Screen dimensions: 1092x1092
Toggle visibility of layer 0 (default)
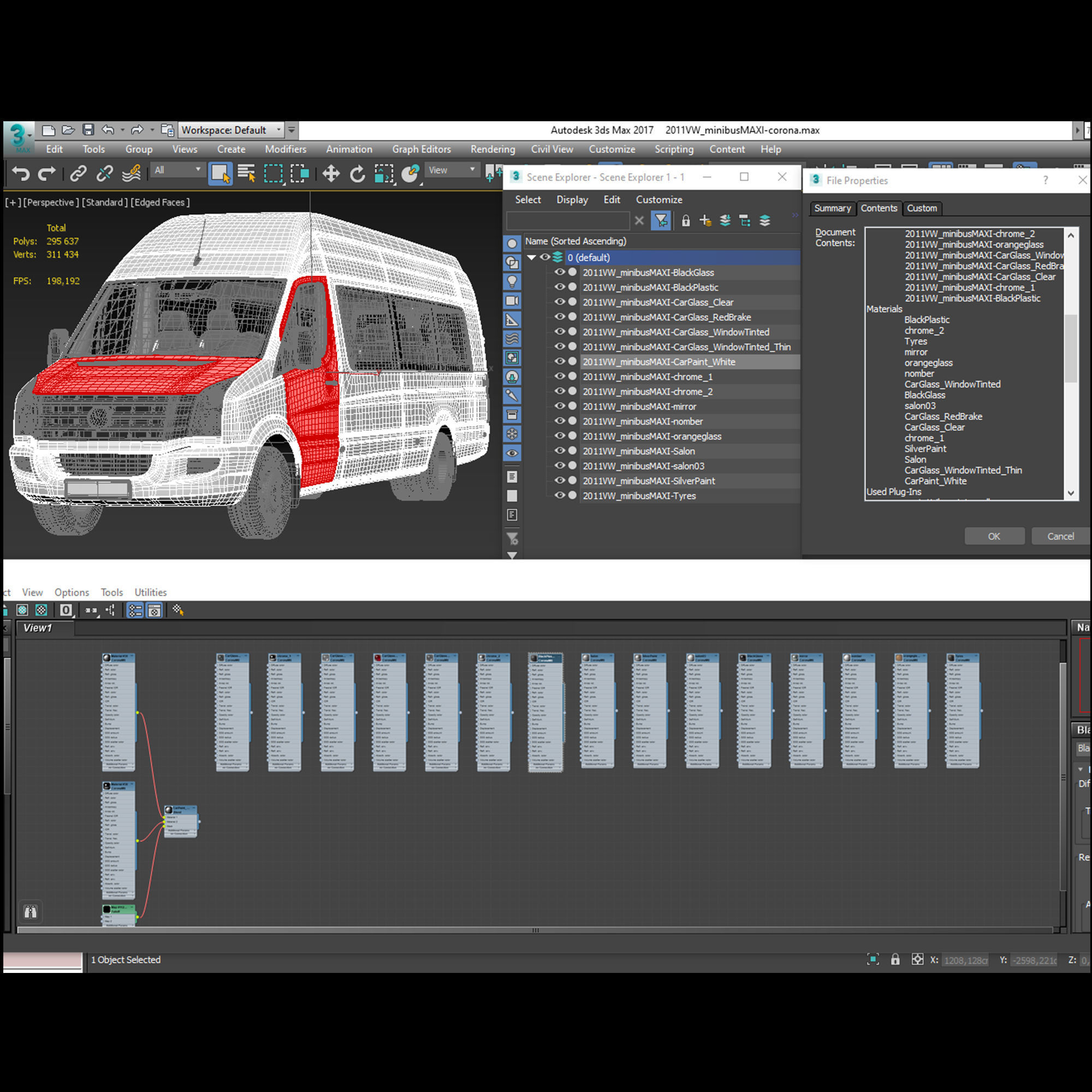pos(545,257)
